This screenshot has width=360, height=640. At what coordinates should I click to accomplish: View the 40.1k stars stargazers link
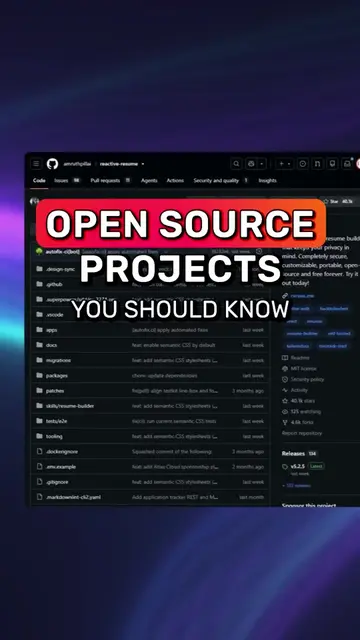[x=298, y=401]
